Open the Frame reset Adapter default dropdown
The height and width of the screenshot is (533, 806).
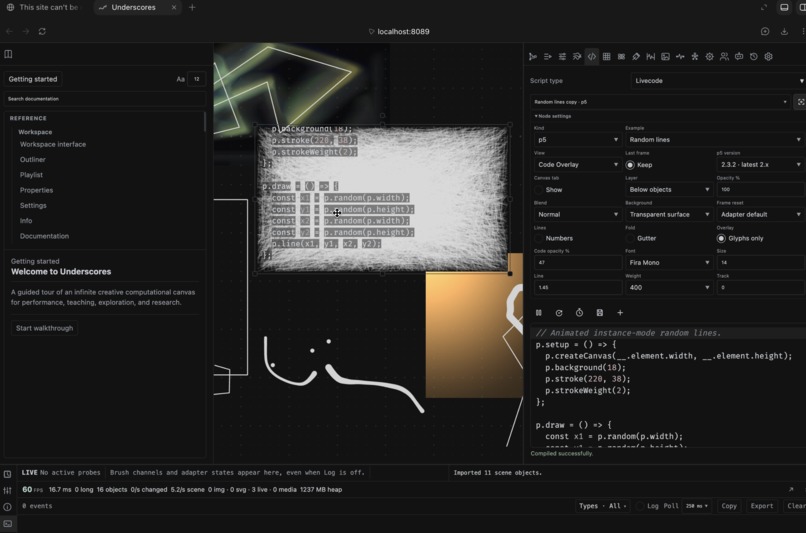[x=760, y=214]
